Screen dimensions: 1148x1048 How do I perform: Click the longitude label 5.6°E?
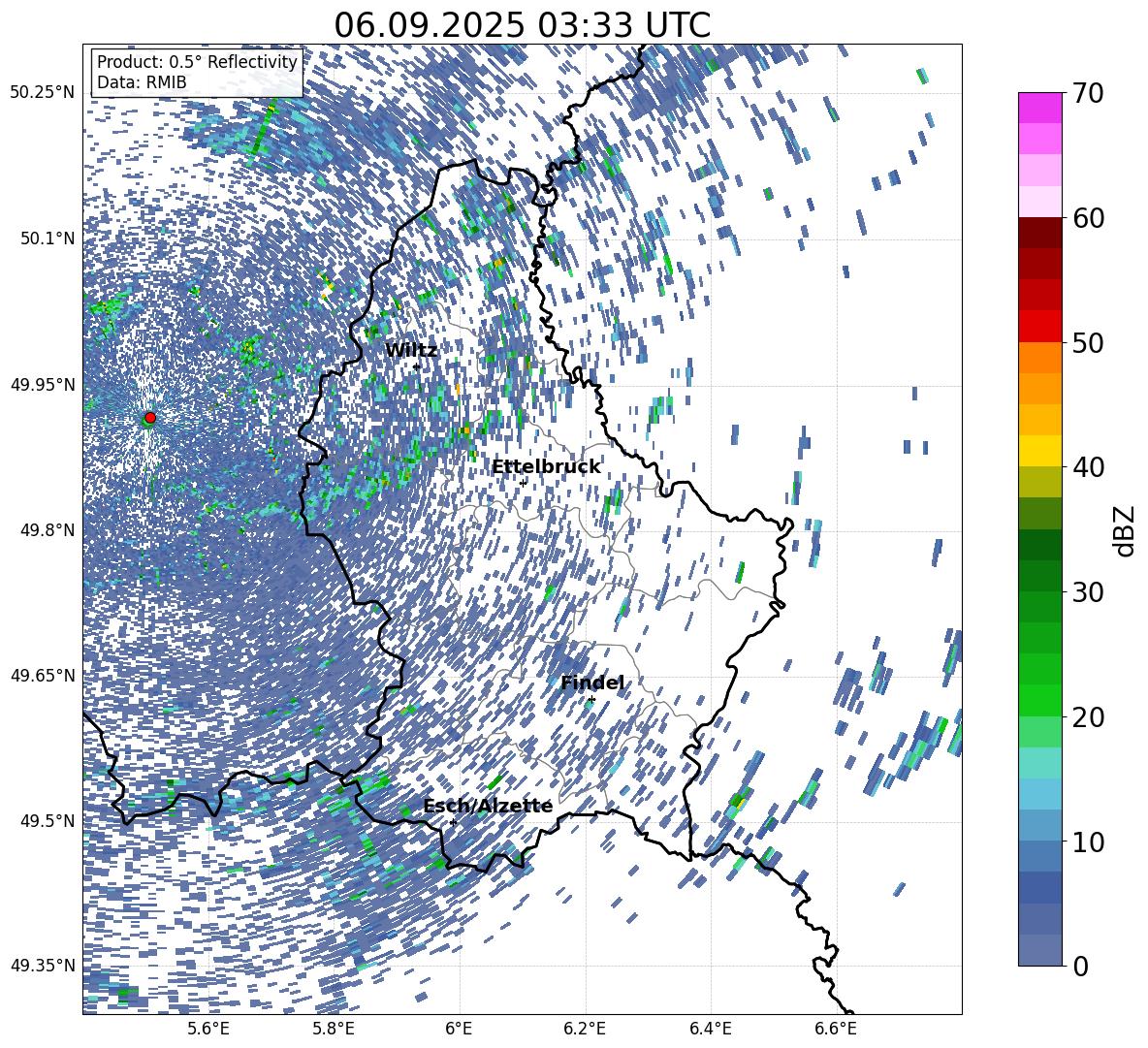[x=208, y=1029]
